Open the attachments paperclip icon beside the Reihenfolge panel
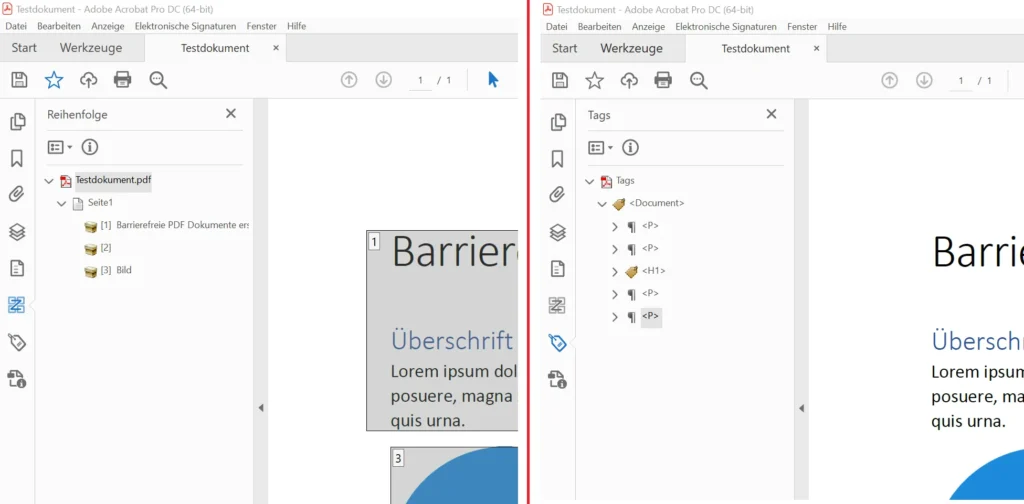 point(17,195)
